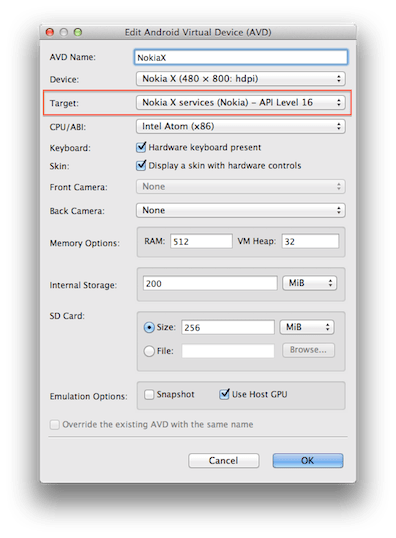This screenshot has height=538, width=396.
Task: Enable the Snapshot checkbox
Action: pyautogui.click(x=149, y=394)
